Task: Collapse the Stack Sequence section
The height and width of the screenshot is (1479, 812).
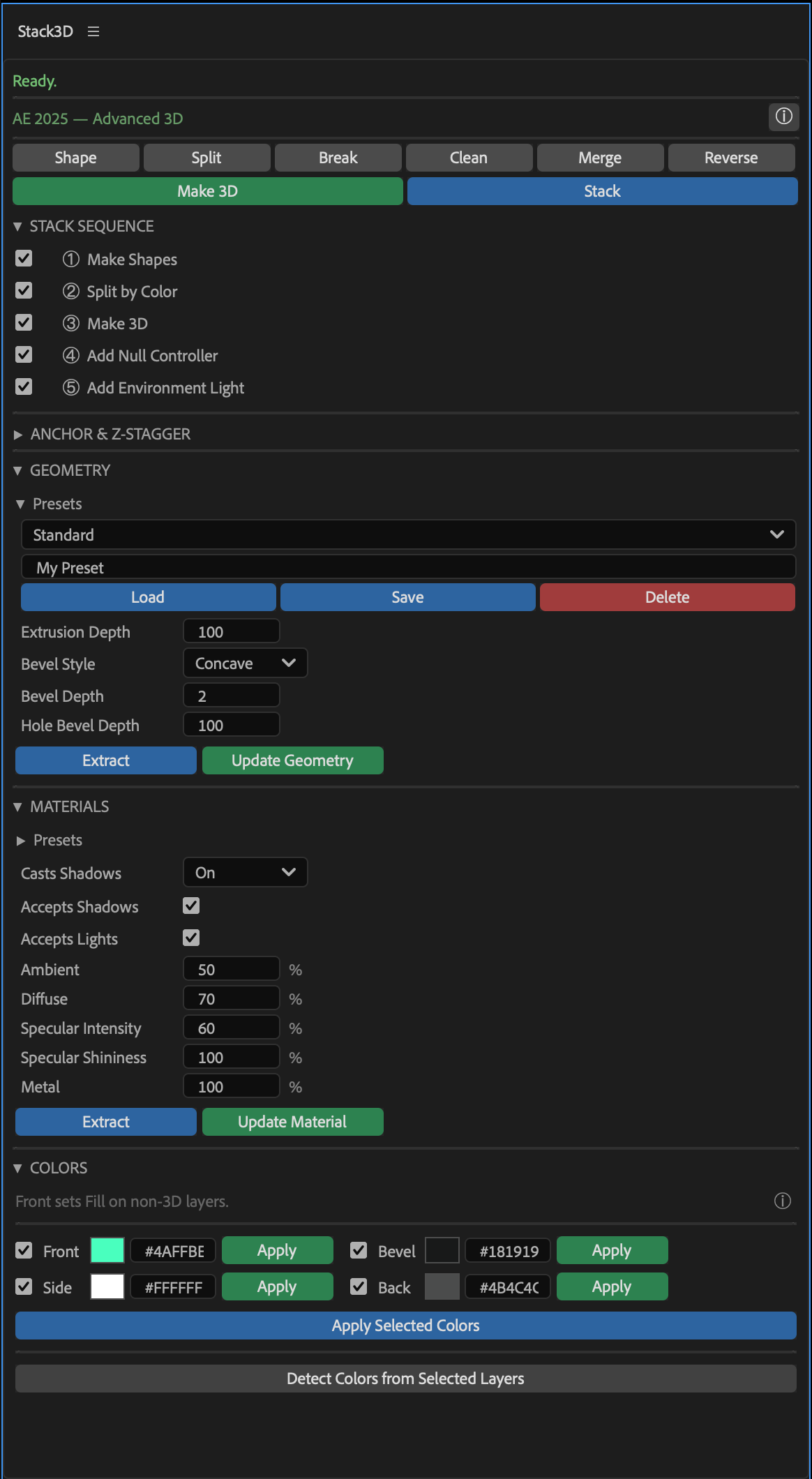Action: pos(17,227)
